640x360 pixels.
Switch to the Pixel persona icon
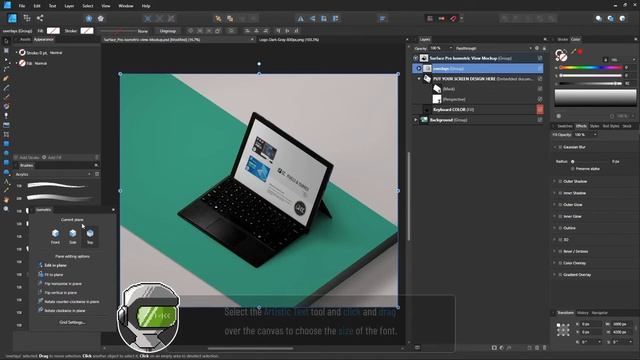pos(27,18)
